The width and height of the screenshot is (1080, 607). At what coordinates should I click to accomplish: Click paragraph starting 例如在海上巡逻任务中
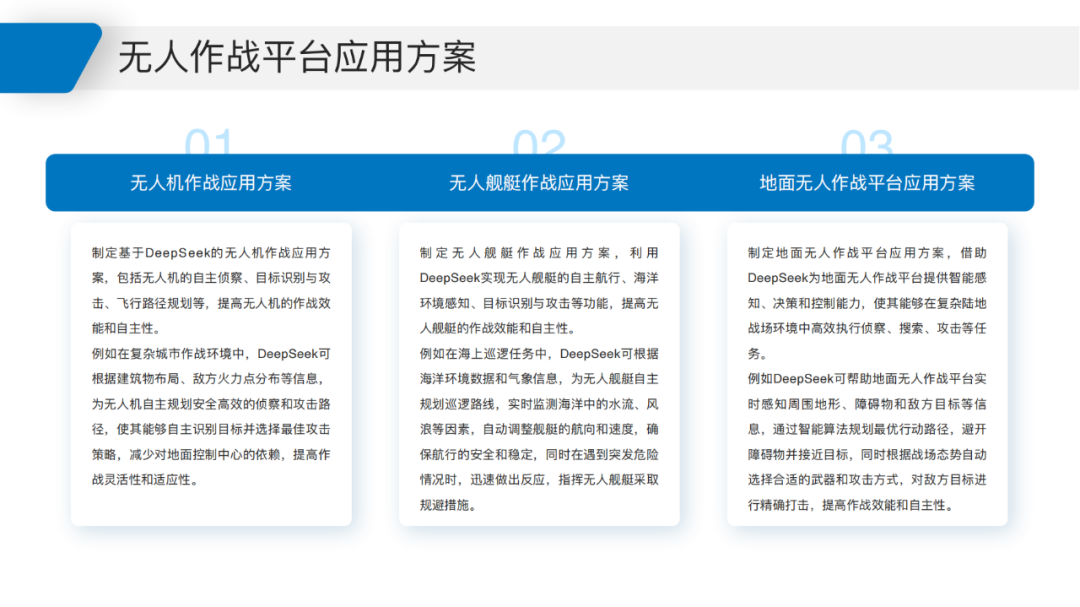pos(539,429)
